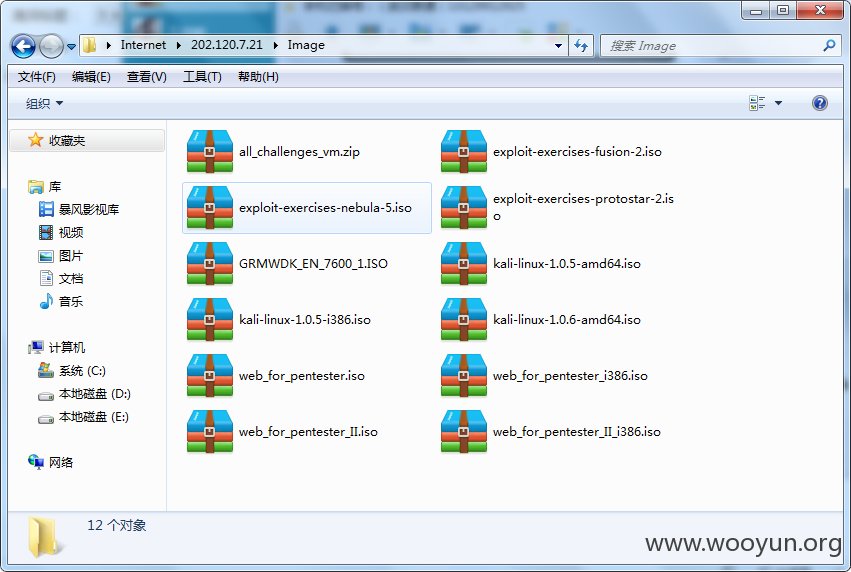Open the help question mark icon
The height and width of the screenshot is (572, 851).
[x=820, y=103]
